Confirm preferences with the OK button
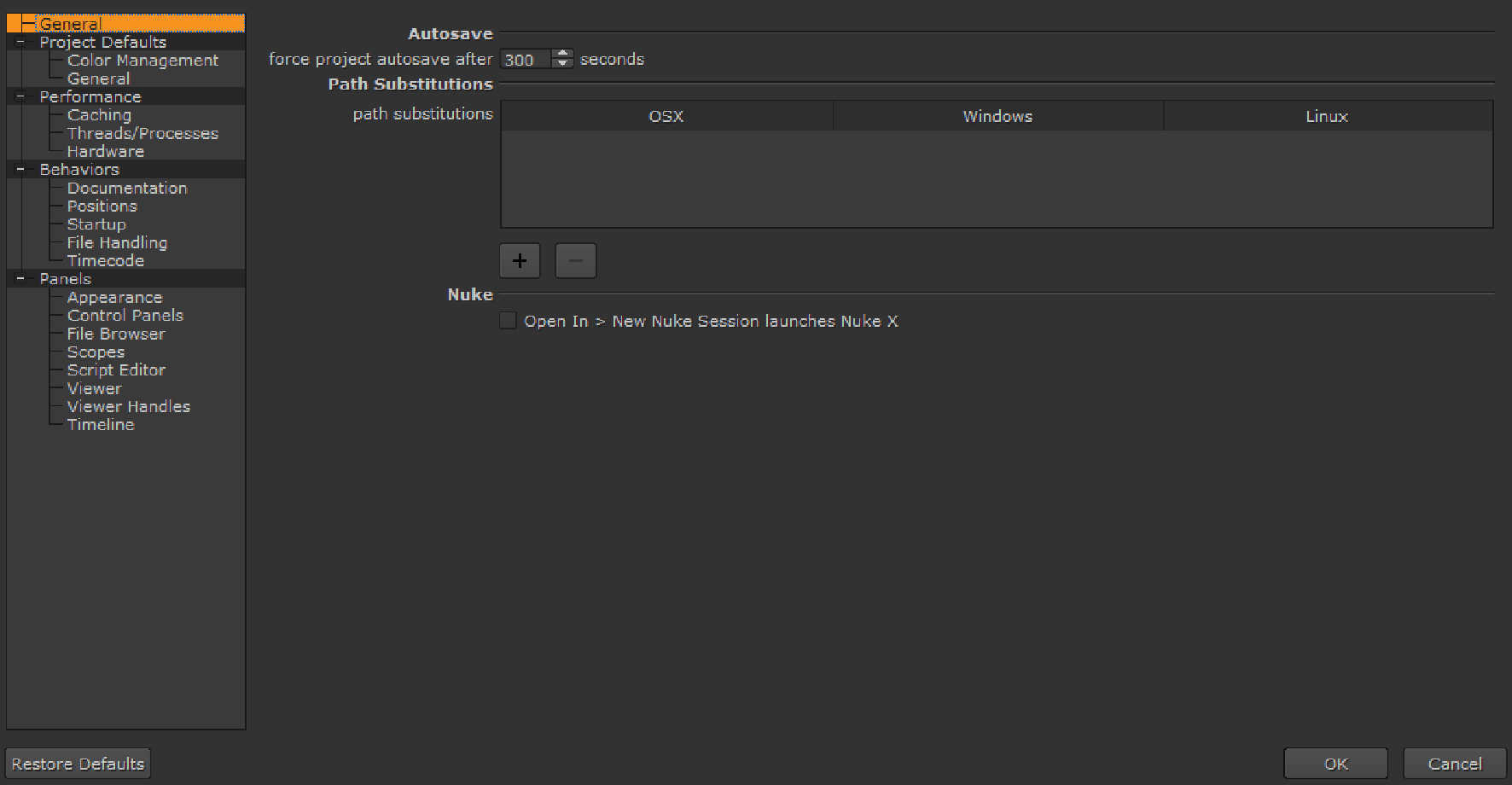The image size is (1512, 785). click(x=1335, y=763)
